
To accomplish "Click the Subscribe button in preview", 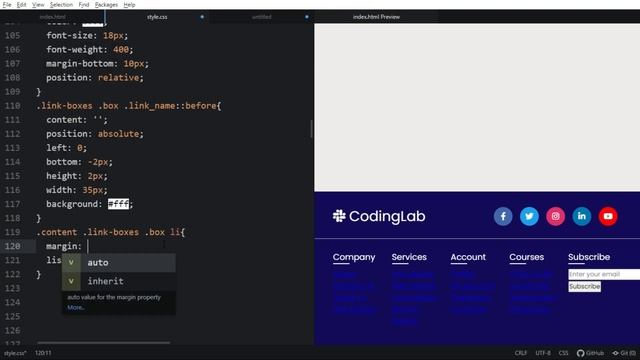I will click(584, 287).
